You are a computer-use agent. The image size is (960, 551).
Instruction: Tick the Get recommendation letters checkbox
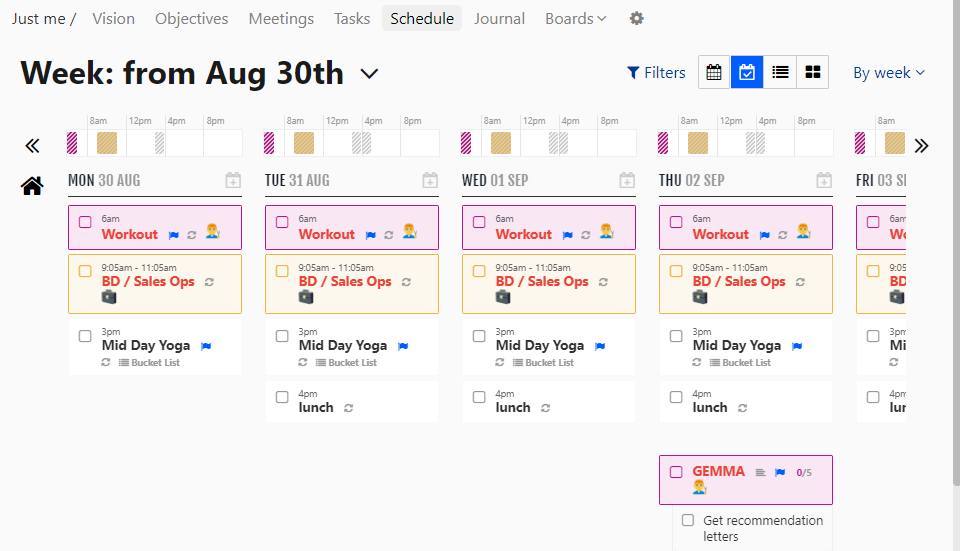[x=688, y=520]
